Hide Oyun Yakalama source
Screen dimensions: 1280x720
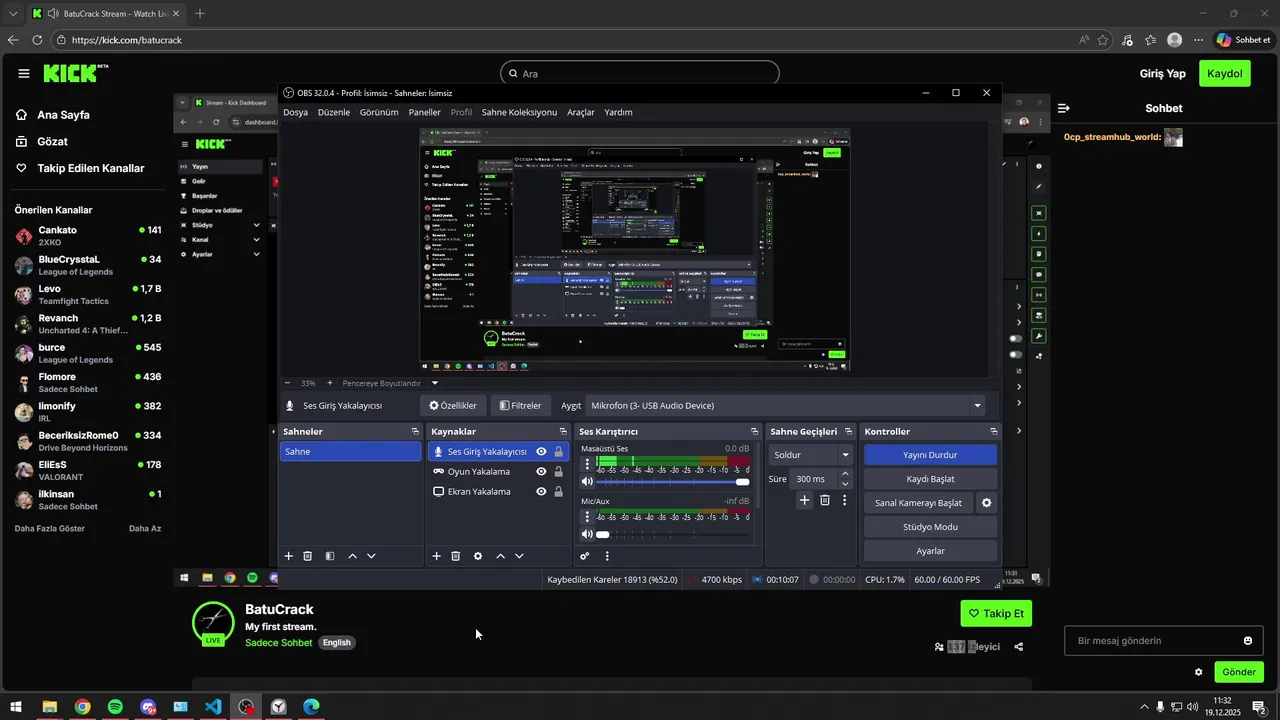pos(541,472)
